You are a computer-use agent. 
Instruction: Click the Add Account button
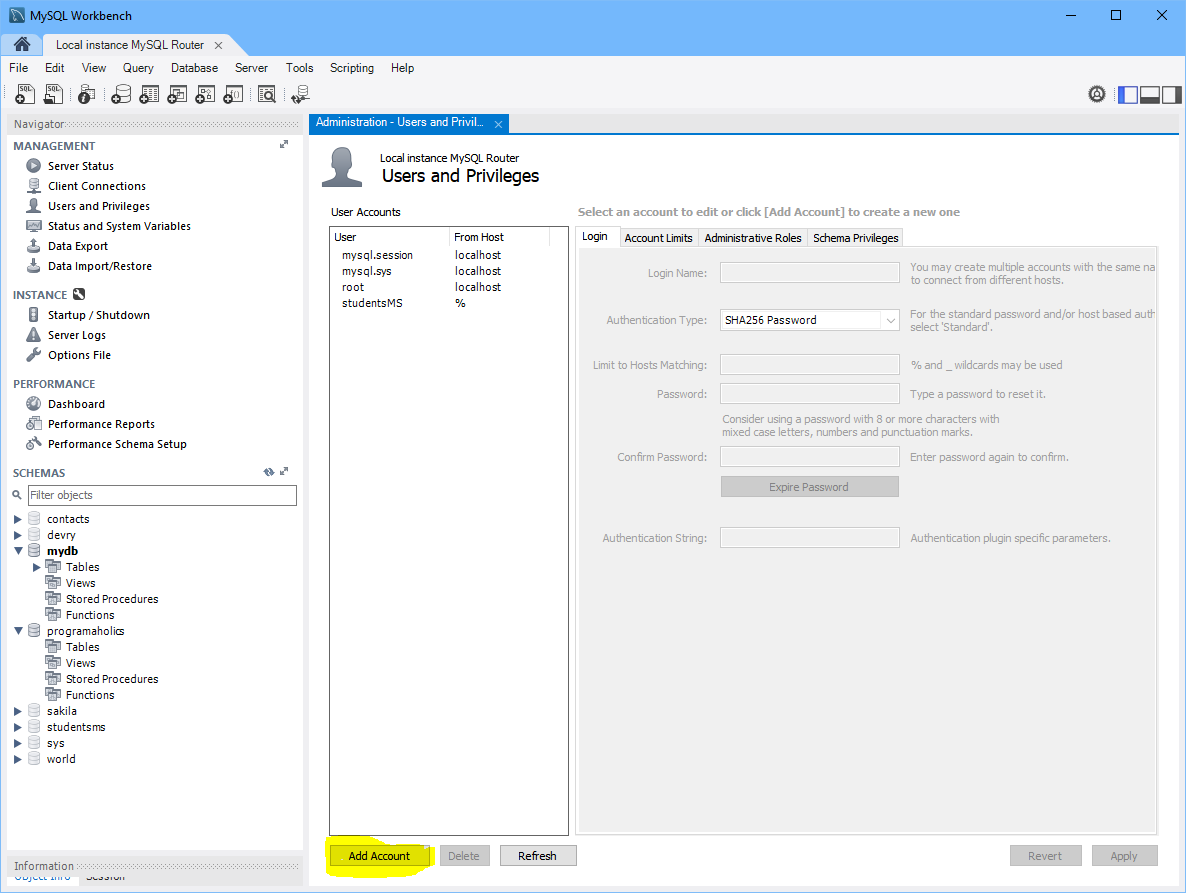click(379, 856)
